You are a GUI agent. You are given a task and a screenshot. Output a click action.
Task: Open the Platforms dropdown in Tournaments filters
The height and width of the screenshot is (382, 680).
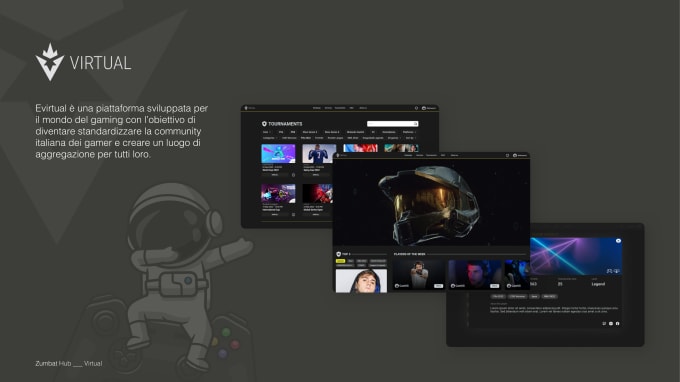pyautogui.click(x=409, y=132)
